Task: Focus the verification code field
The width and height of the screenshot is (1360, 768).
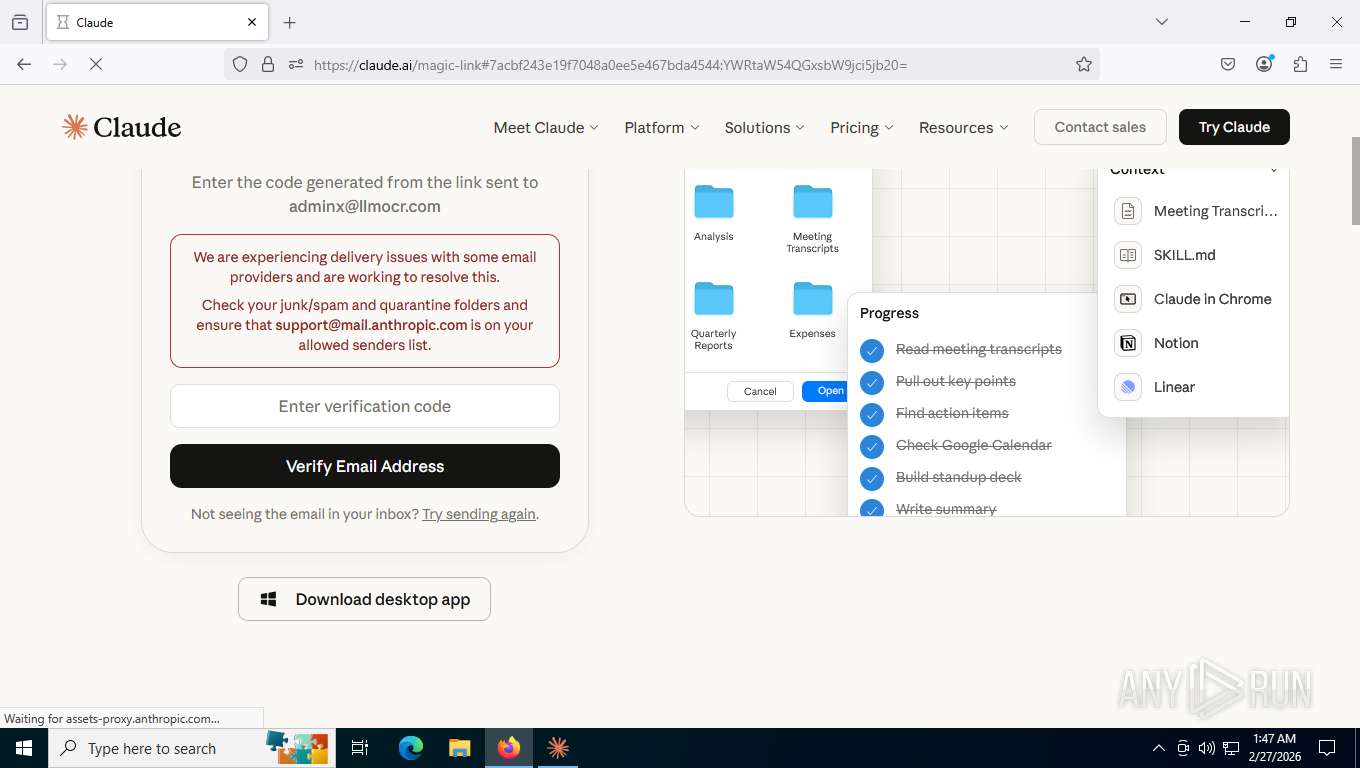Action: pyautogui.click(x=364, y=406)
